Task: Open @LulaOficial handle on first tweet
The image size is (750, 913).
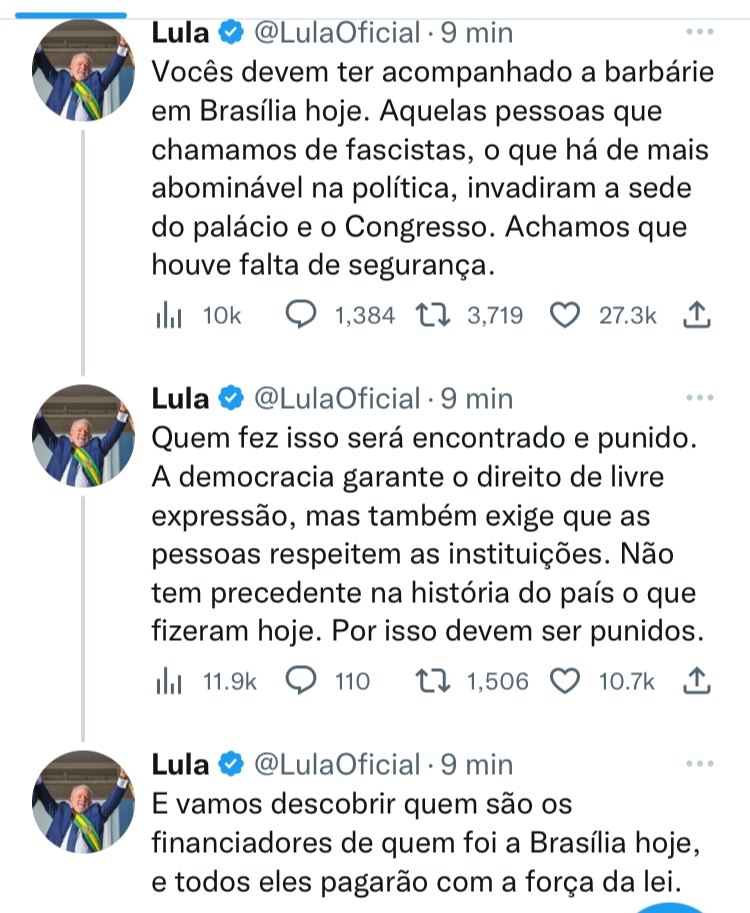Action: pos(338,32)
